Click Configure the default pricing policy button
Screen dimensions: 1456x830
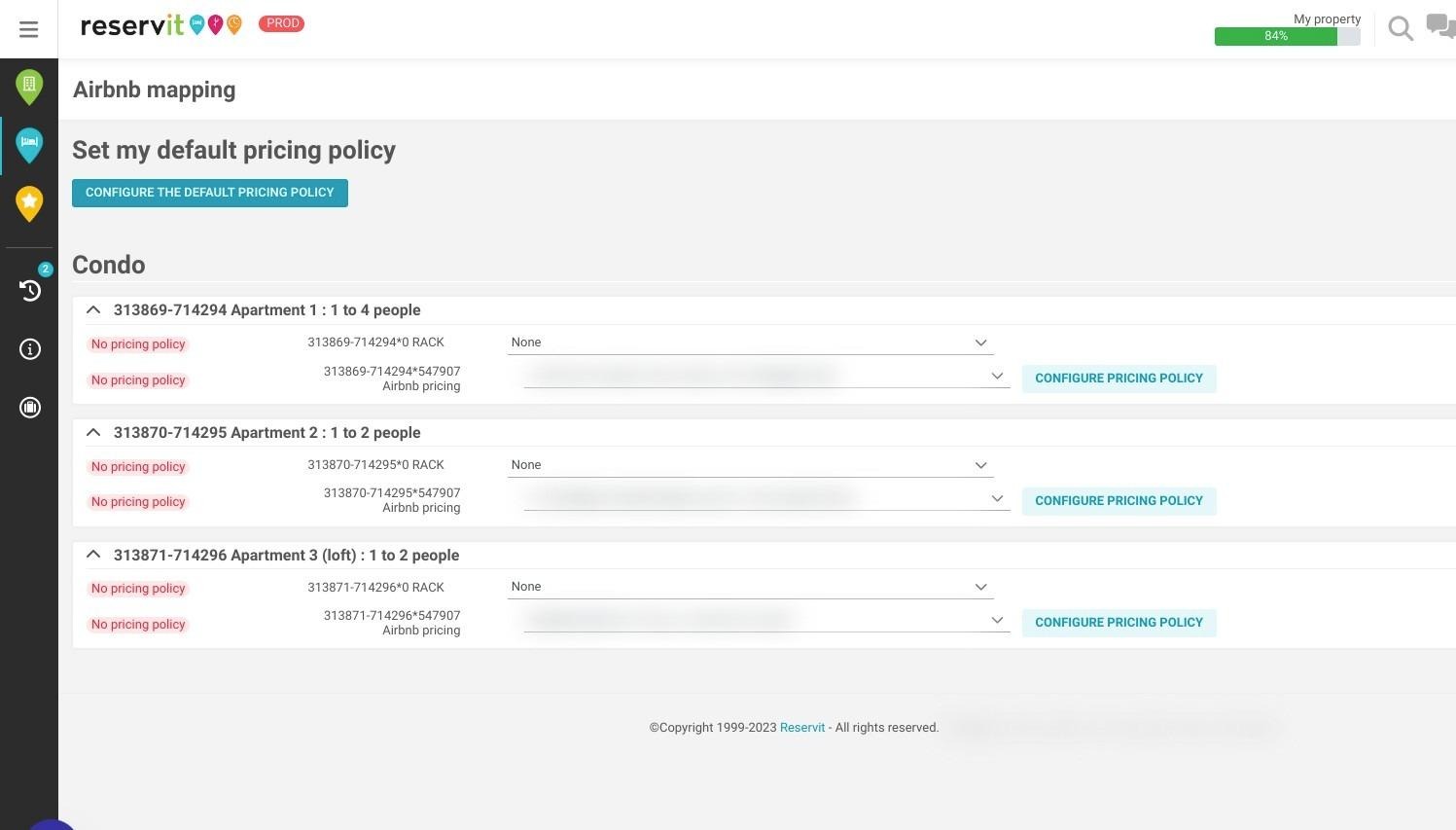(210, 193)
